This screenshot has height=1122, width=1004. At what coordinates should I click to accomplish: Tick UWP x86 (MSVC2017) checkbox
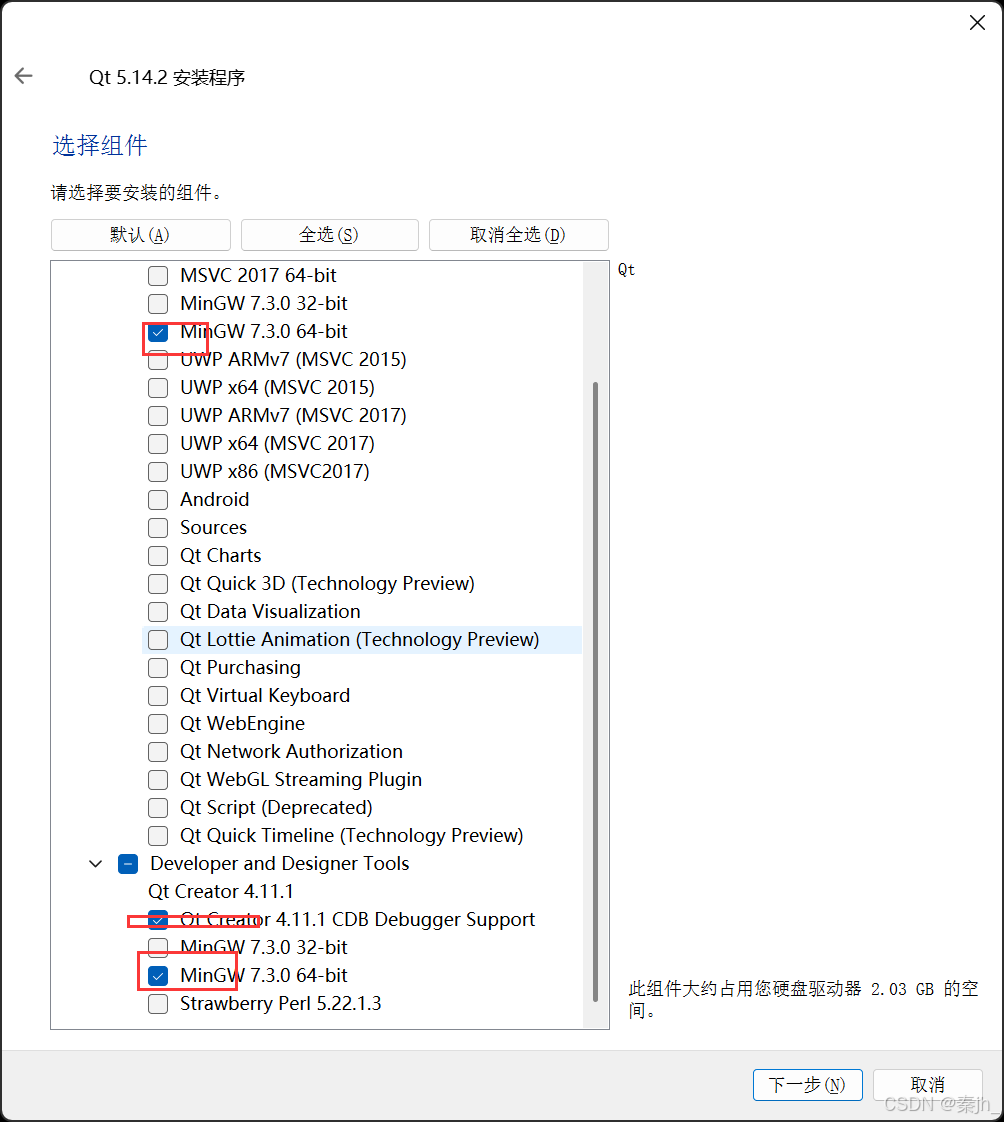[157, 472]
